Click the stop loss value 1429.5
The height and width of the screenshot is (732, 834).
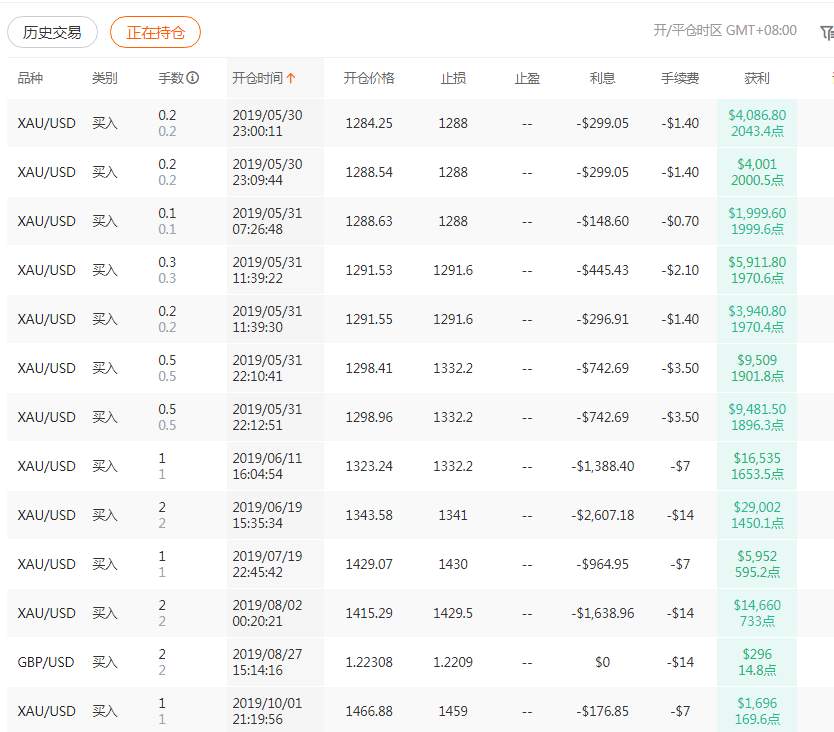[453, 613]
